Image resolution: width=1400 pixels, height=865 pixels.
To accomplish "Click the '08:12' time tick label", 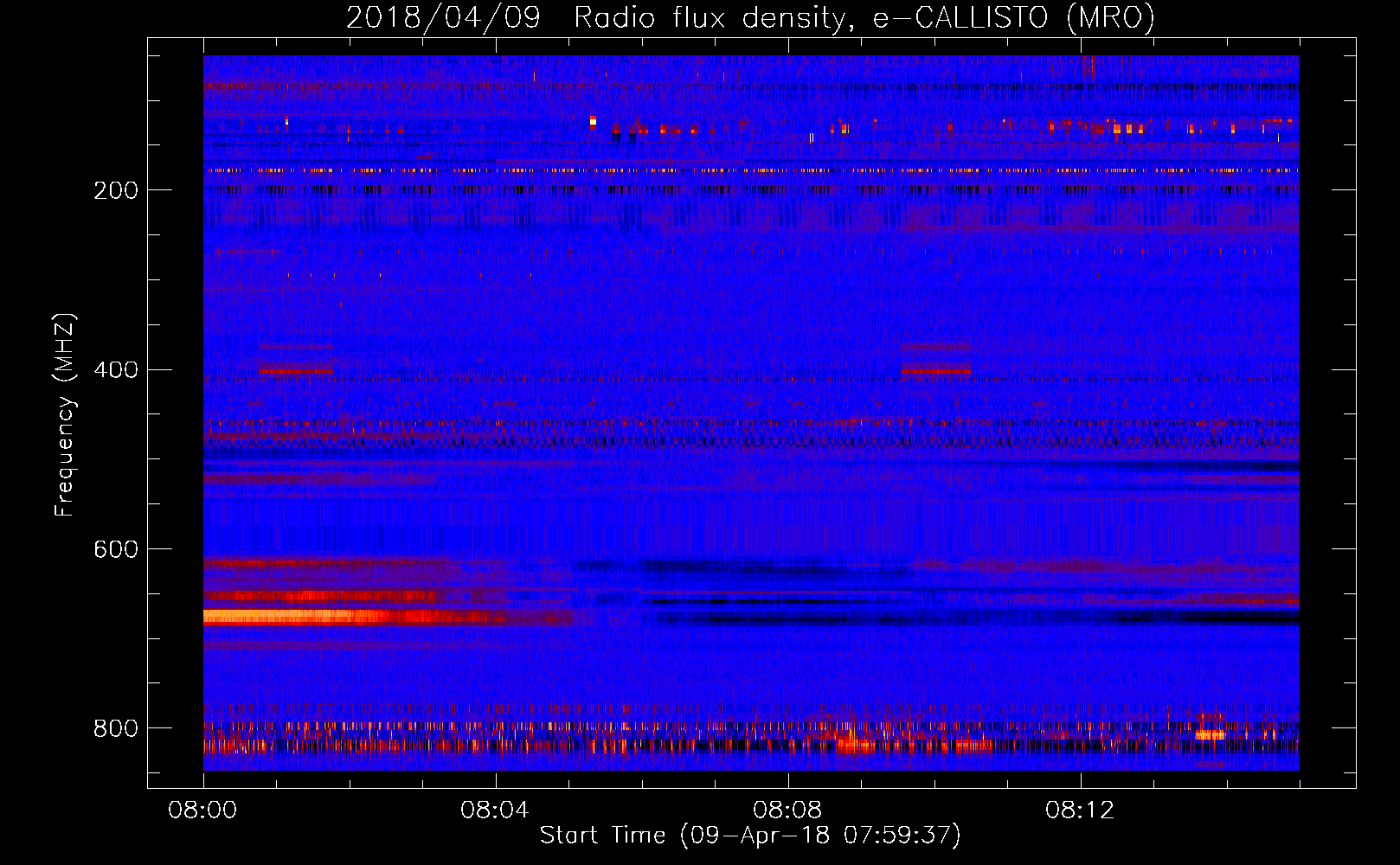I will point(1080,811).
